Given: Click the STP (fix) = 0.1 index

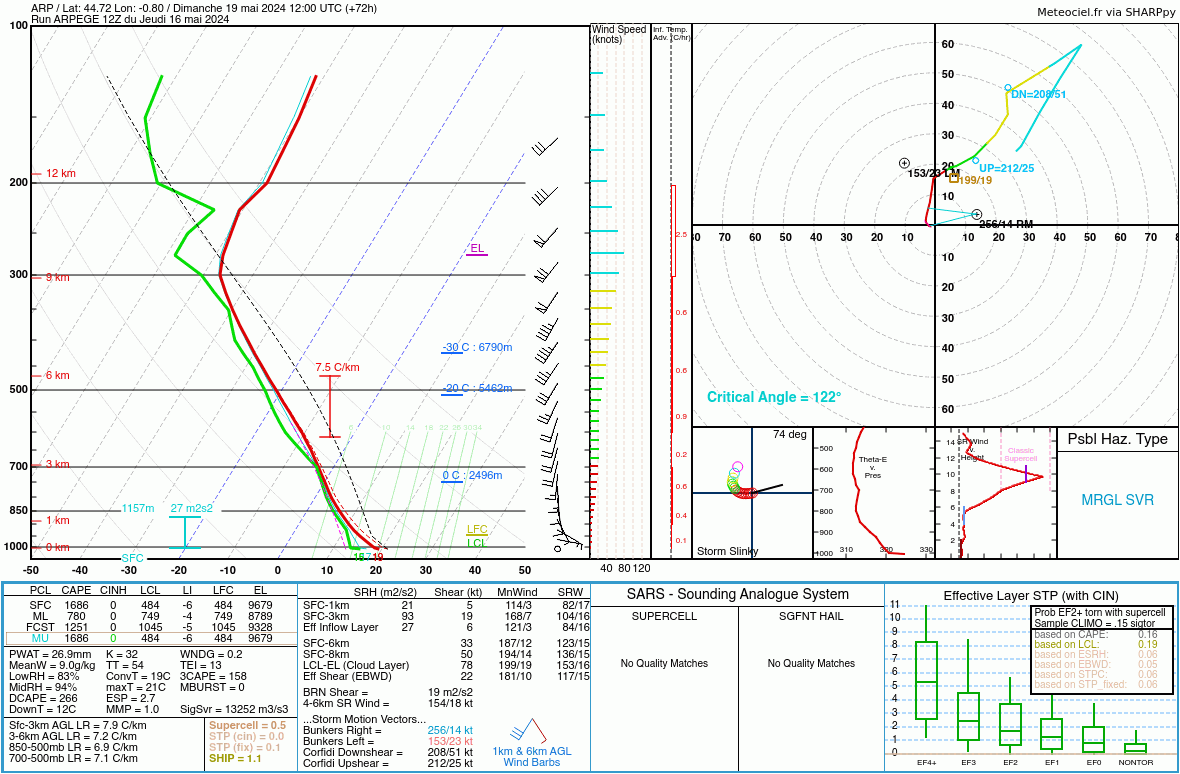Looking at the screenshot, I should pos(245,748).
